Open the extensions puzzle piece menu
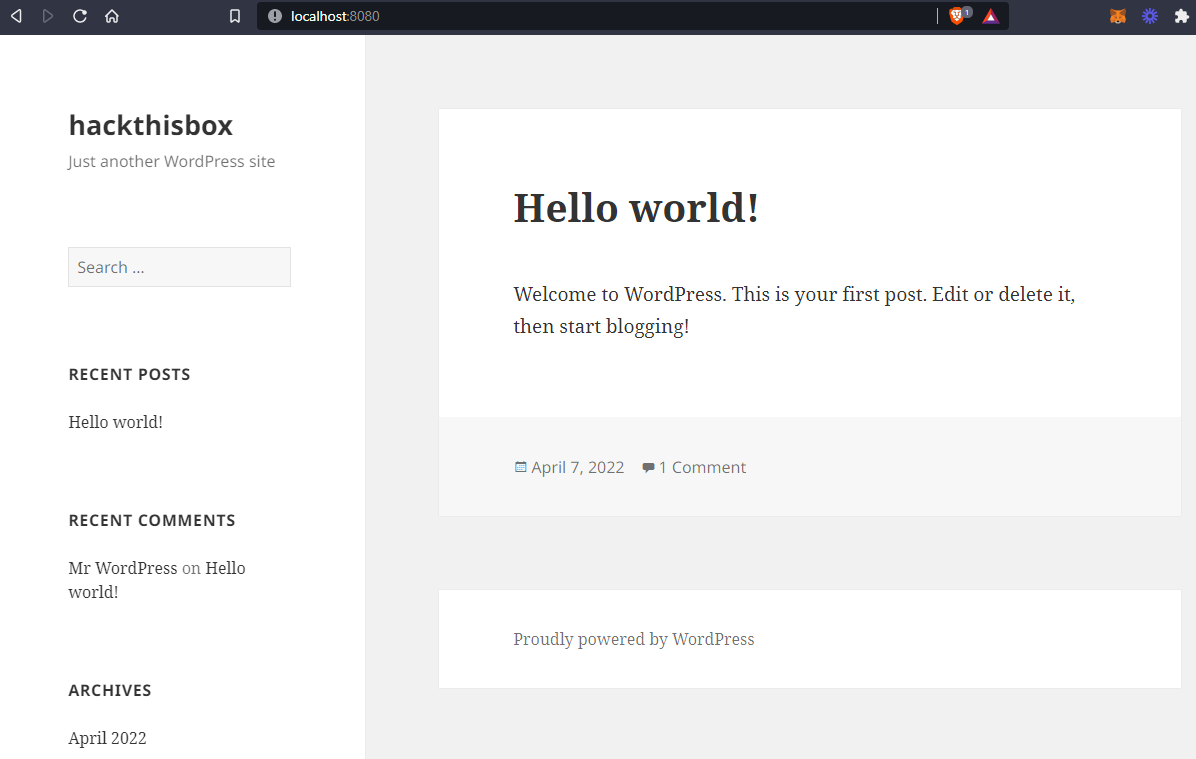Viewport: 1196px width, 759px height. point(1182,16)
